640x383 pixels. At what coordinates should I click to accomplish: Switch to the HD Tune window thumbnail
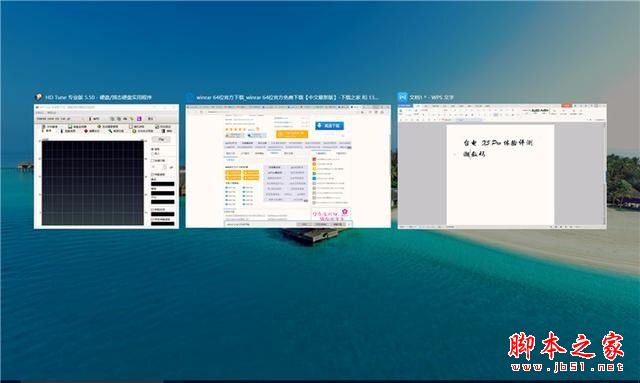[x=106, y=166]
